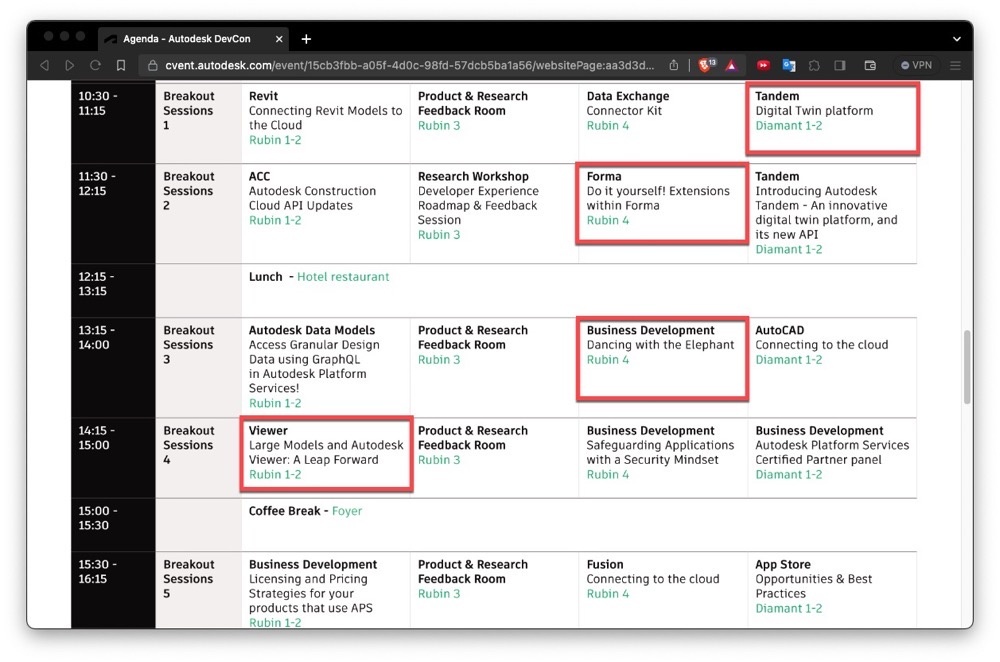Open the Extensions puzzle piece icon

click(x=814, y=65)
